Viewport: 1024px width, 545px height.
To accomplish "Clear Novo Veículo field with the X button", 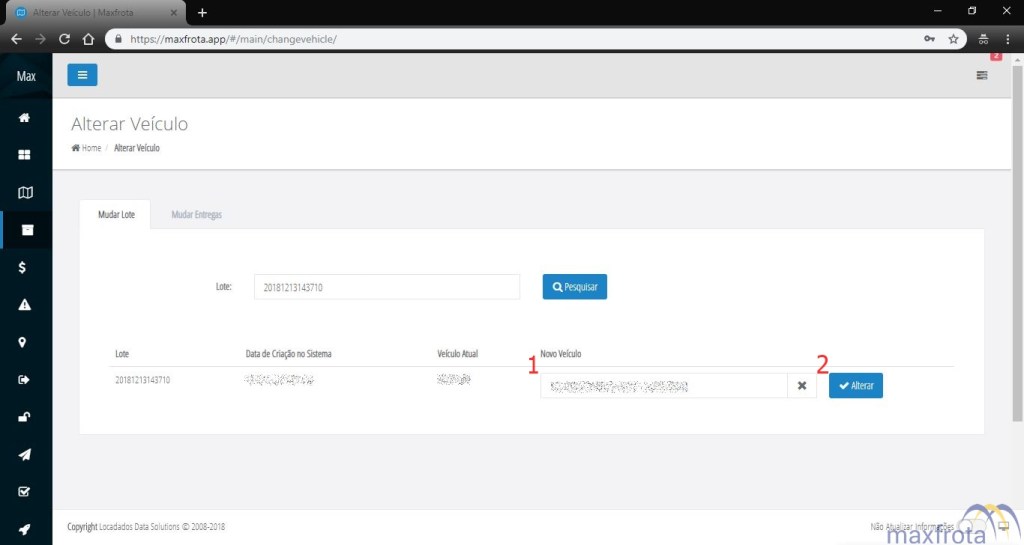I will pos(802,386).
